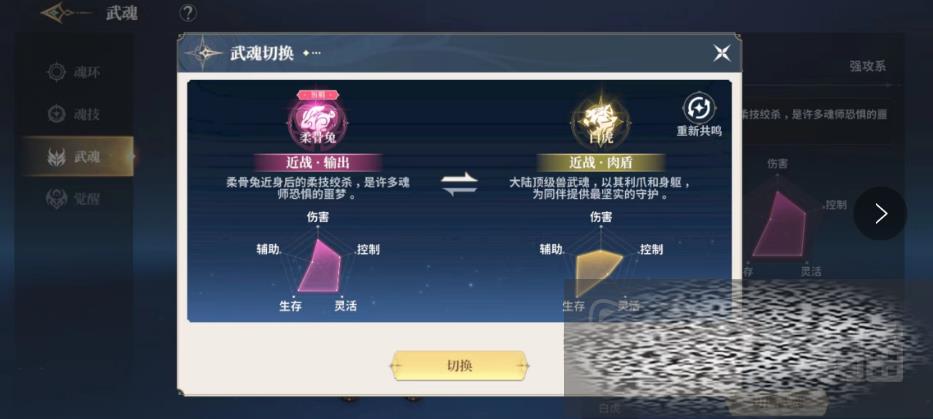This screenshot has width=933, height=419.
Task: Tap the back arrow icon beside 武魂 title
Action: pyautogui.click(x=65, y=12)
